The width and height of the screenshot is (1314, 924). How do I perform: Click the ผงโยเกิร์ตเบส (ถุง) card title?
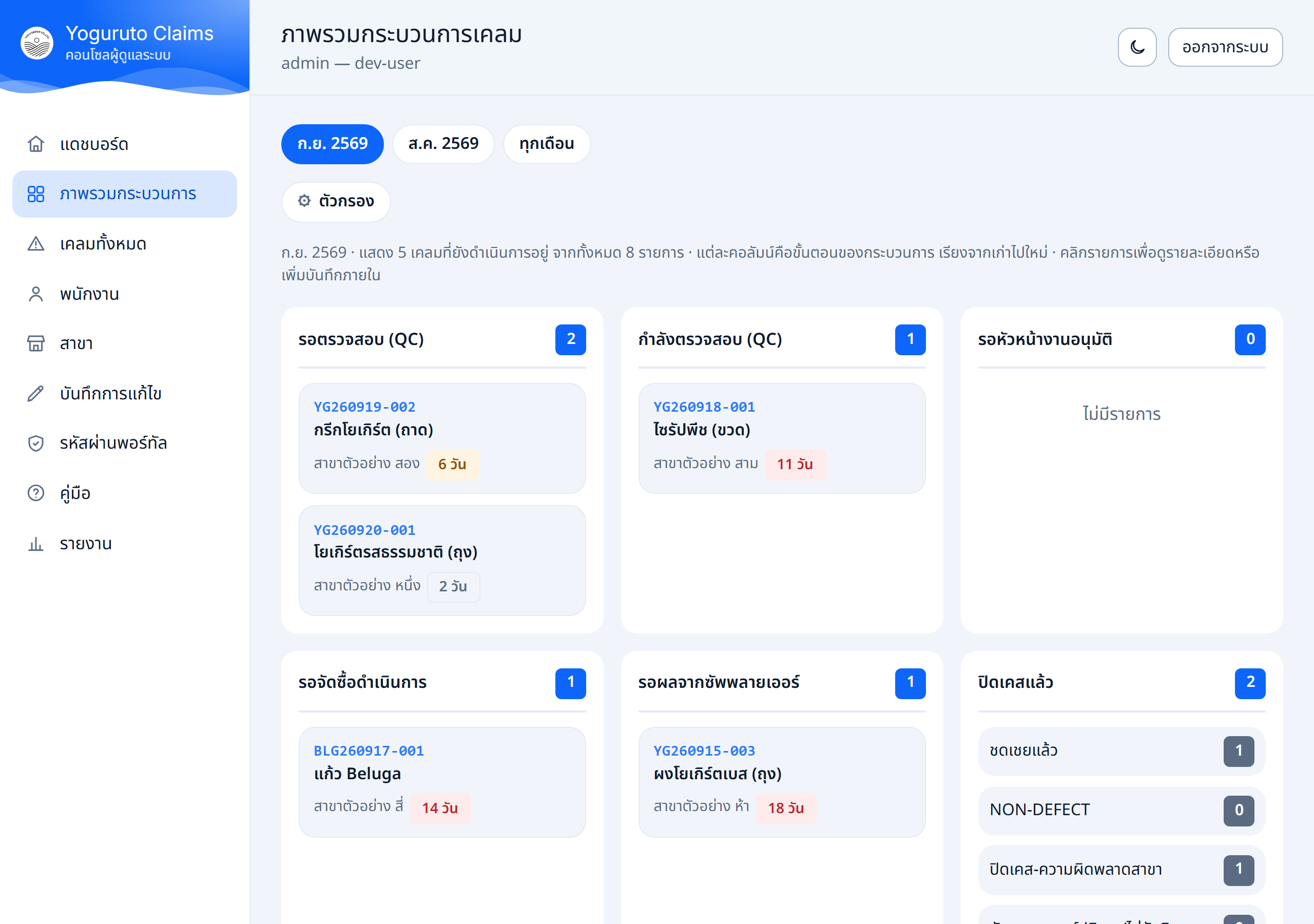[718, 774]
